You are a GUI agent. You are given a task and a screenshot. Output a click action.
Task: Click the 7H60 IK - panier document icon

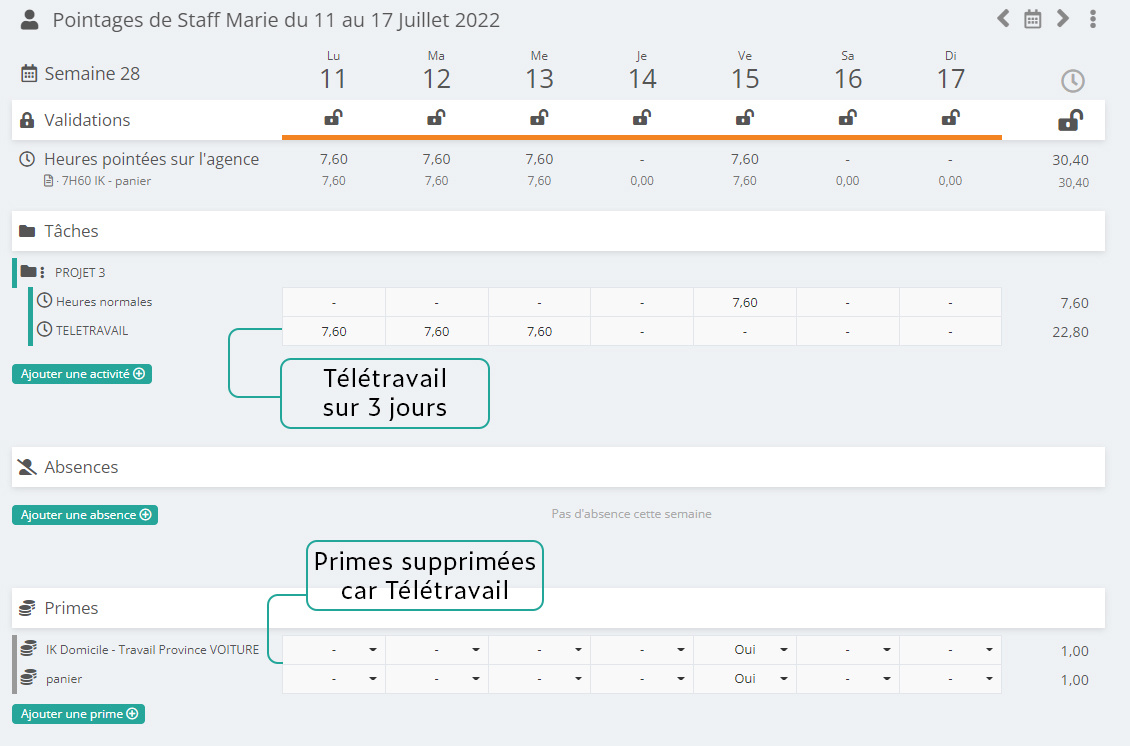pyautogui.click(x=47, y=181)
